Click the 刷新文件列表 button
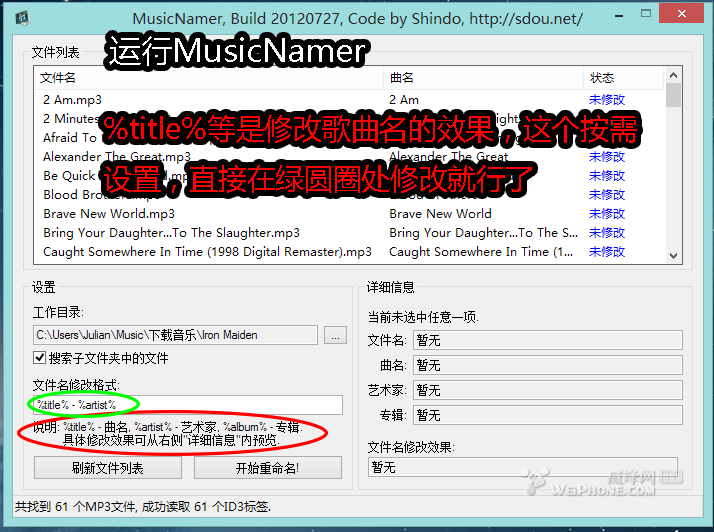714x532 pixels. 108,468
